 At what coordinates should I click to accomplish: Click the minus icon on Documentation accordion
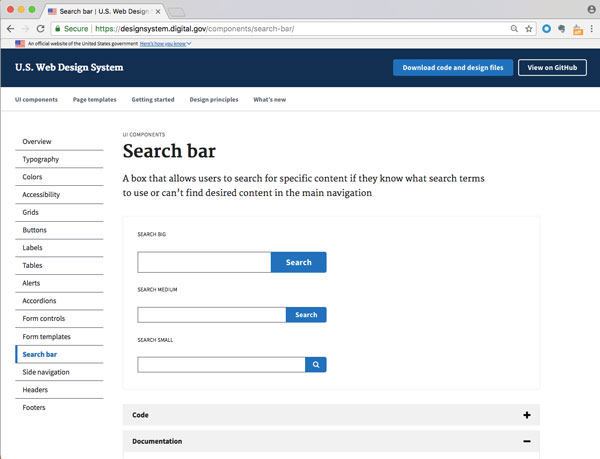tap(527, 441)
